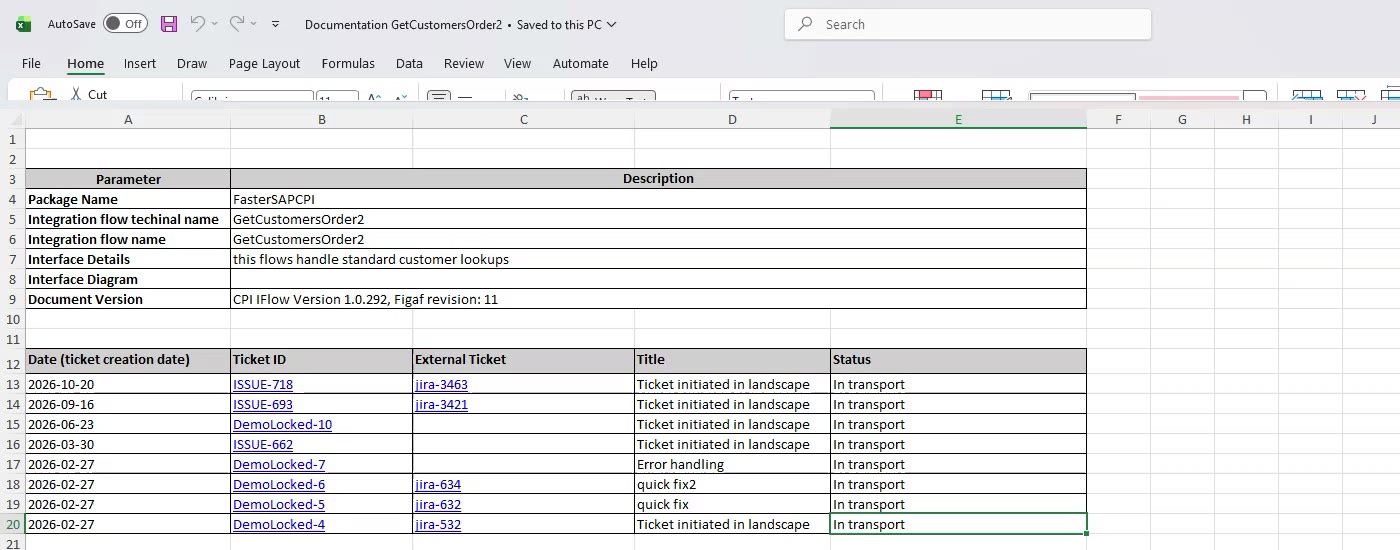Viewport: 1400px width, 550px height.
Task: Open the Customize Quick Access Toolbar menu
Action: (x=276, y=24)
